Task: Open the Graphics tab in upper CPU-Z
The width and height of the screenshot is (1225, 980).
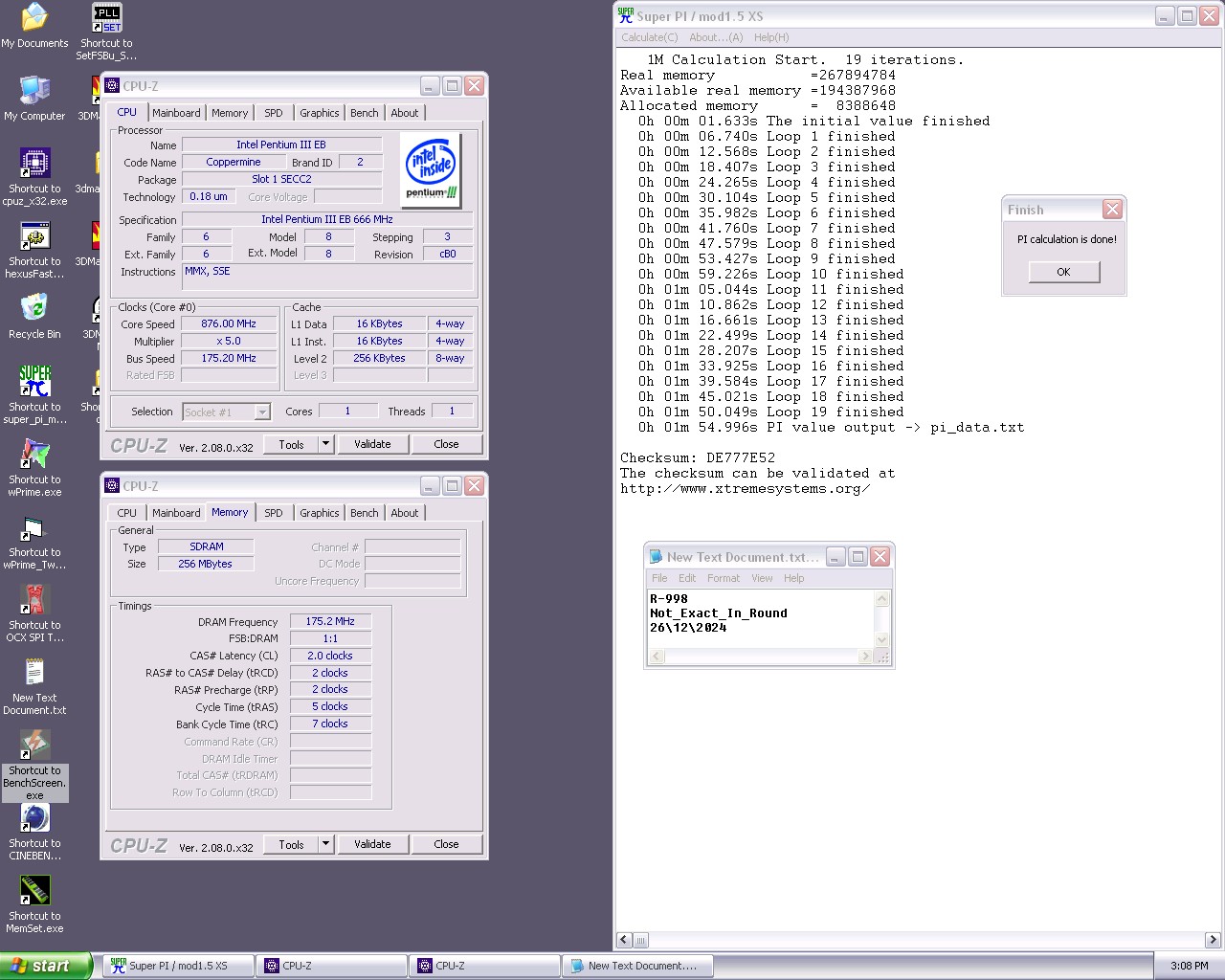Action: click(319, 113)
